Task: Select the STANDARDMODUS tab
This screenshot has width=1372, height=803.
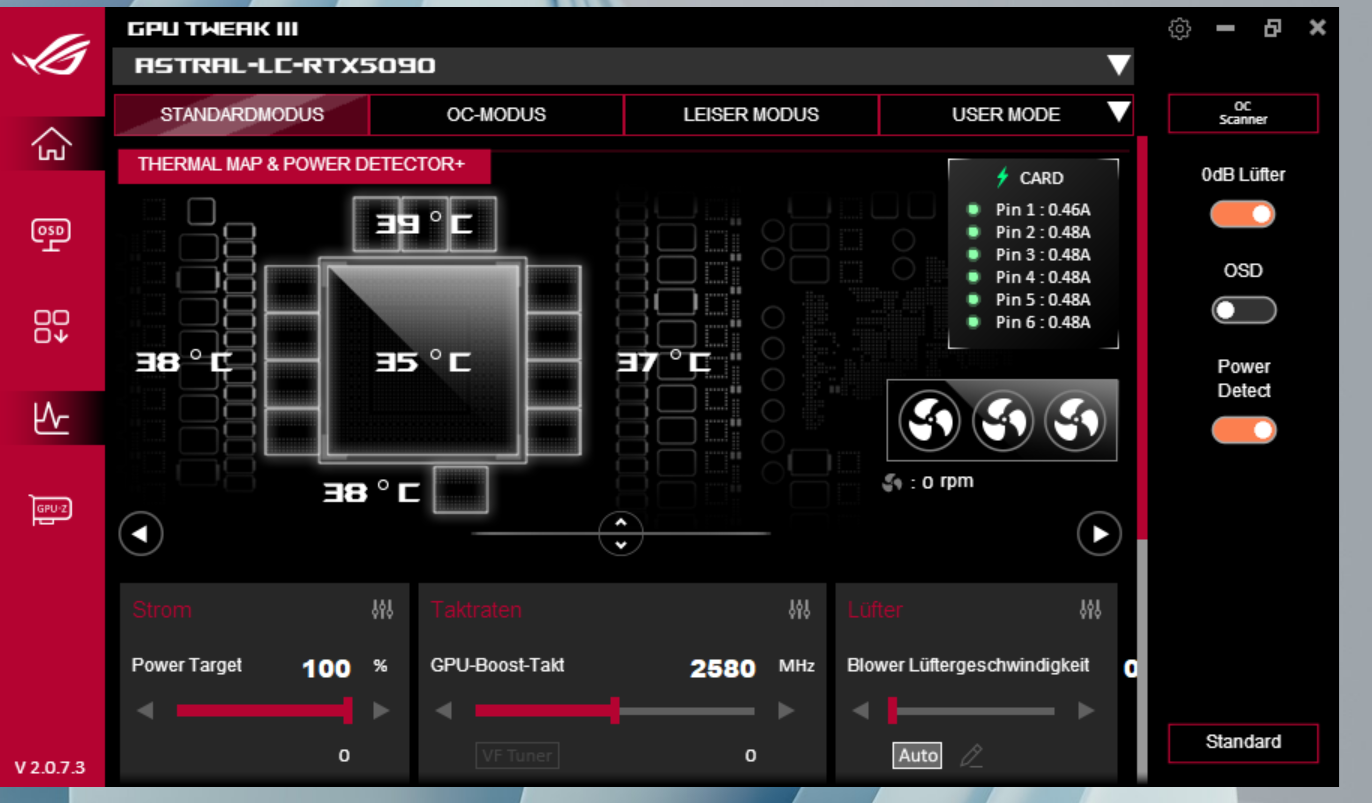Action: tap(242, 114)
